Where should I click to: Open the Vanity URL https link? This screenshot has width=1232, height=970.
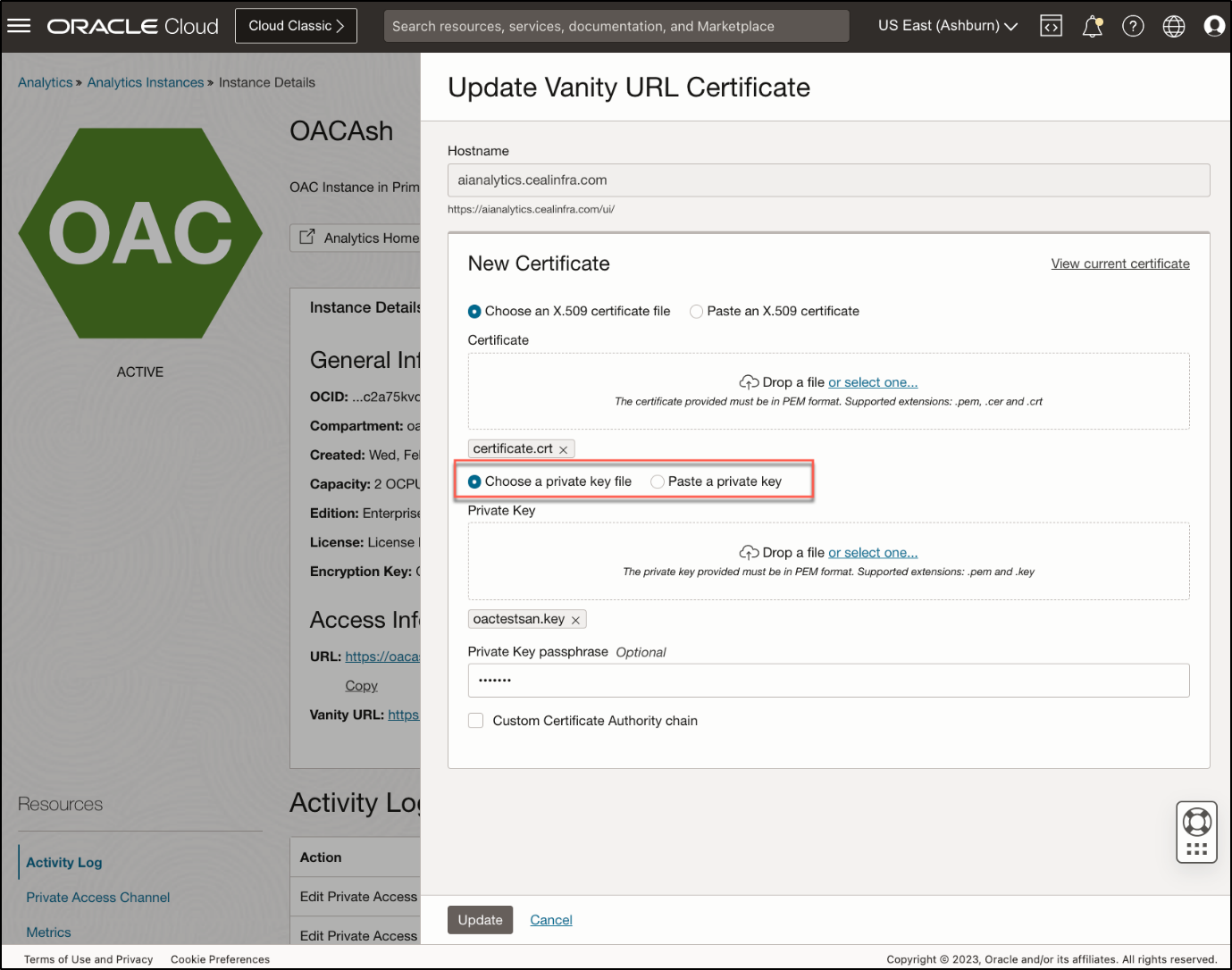tap(404, 715)
